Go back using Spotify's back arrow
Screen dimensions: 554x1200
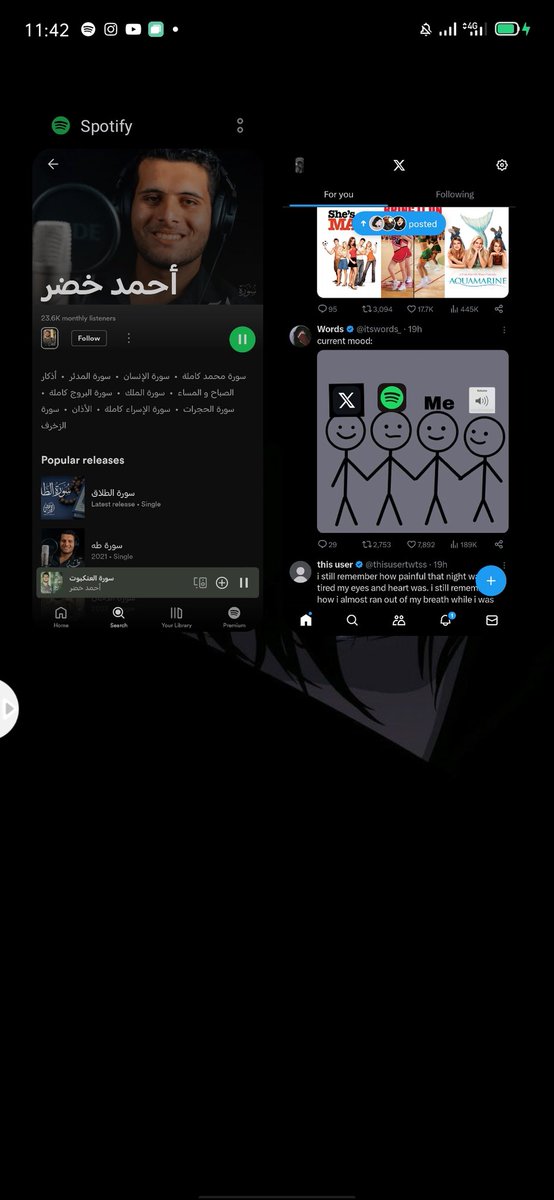coord(53,164)
